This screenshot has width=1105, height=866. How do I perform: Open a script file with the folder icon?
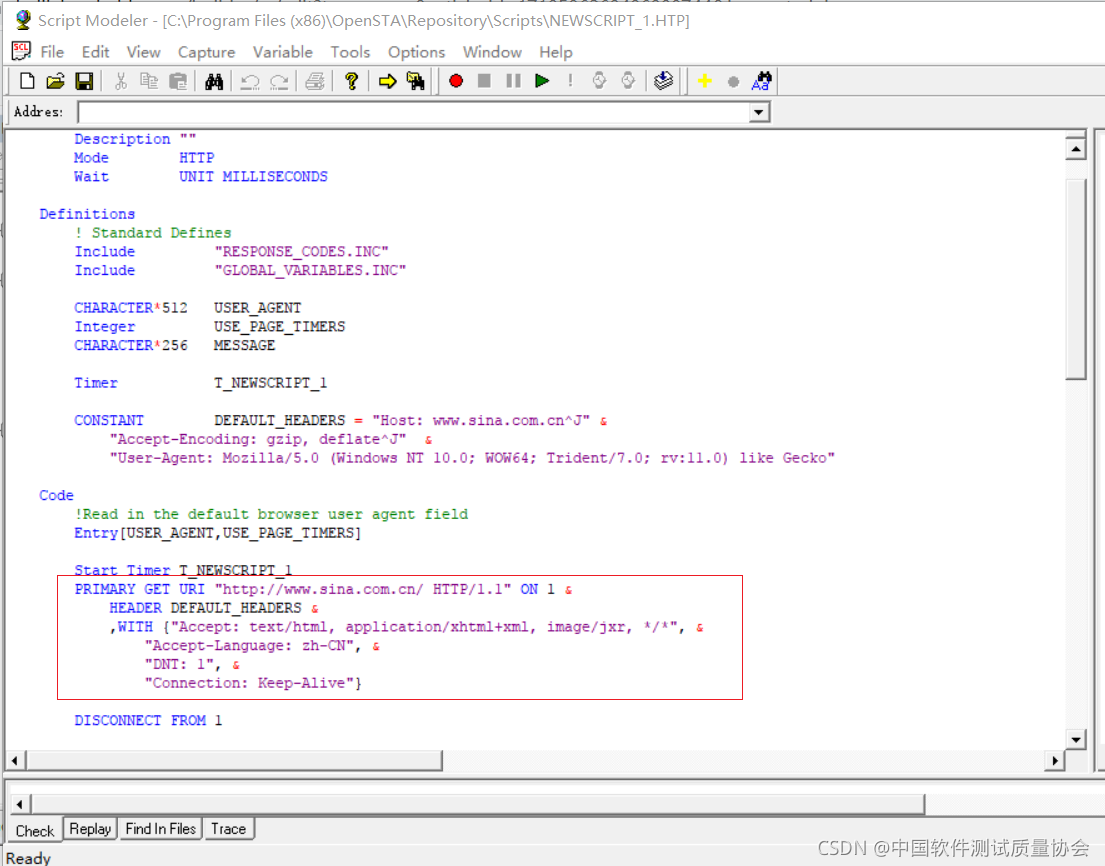56,81
